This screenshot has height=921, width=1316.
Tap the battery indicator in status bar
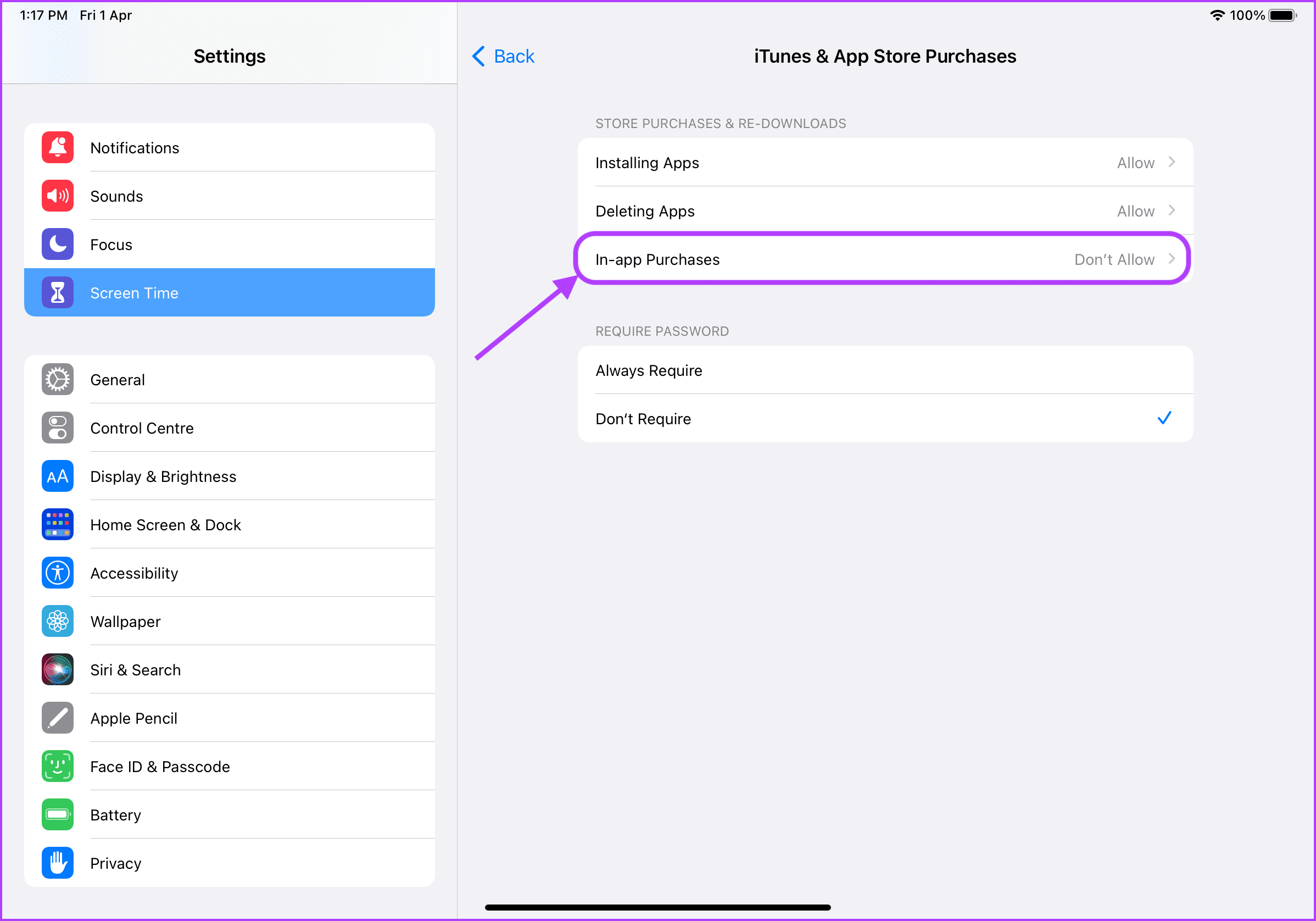[1282, 15]
